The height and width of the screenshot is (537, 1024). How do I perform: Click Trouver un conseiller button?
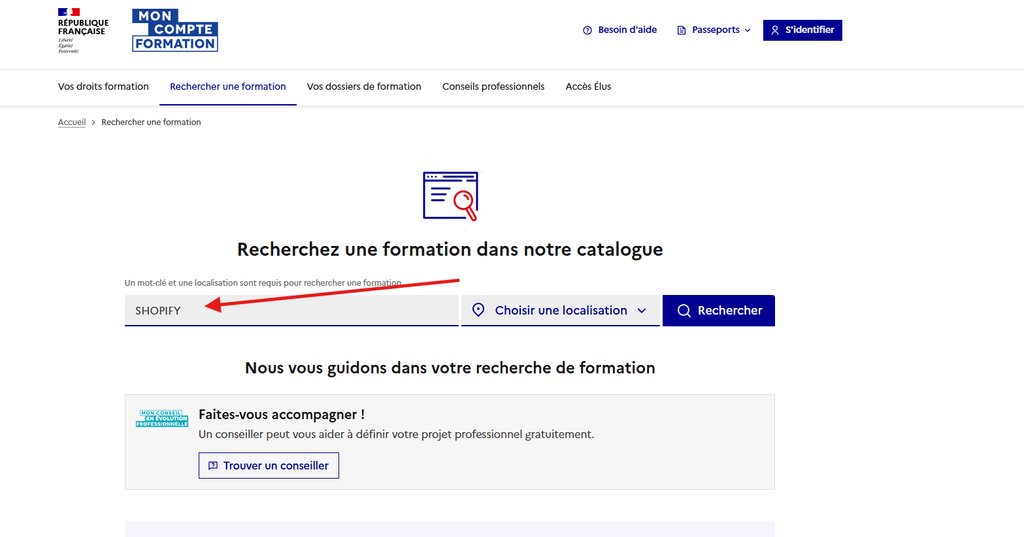point(268,466)
